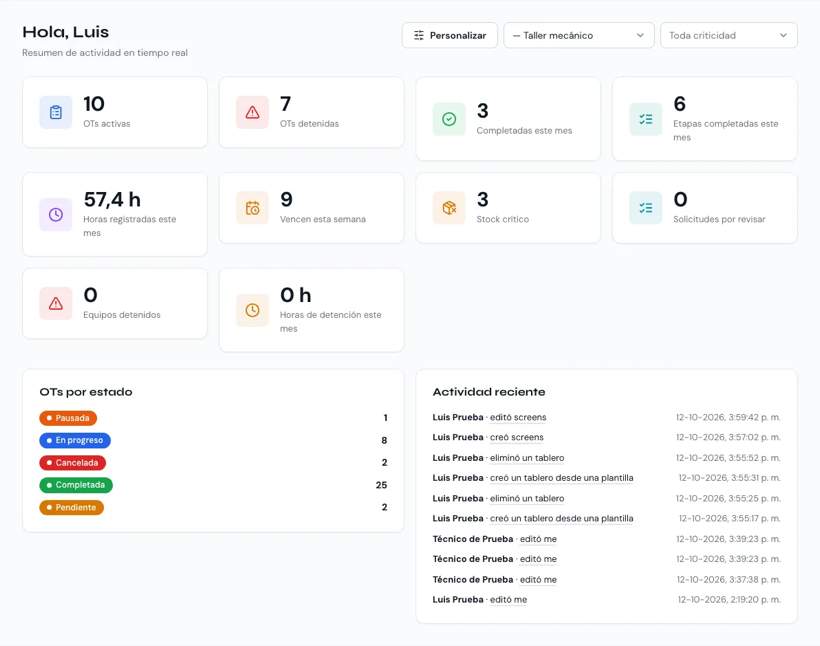Click the warning triangle icon for OTs detenidas
Screen dimensions: 820x646
tap(253, 112)
